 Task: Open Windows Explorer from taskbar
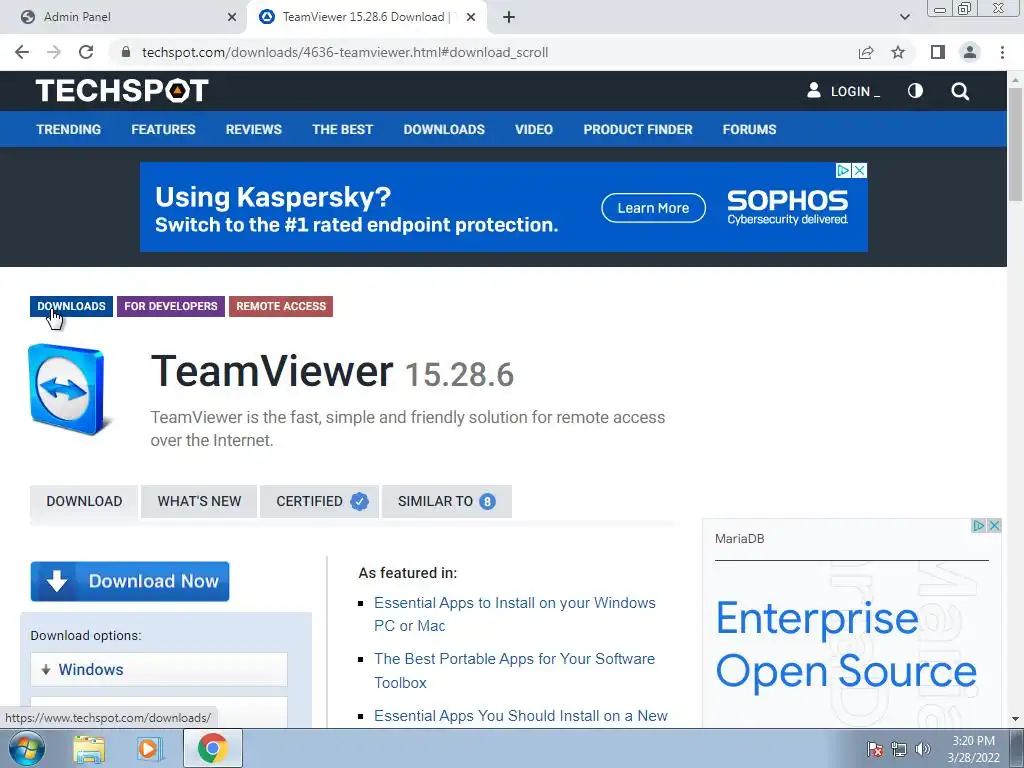coord(89,748)
